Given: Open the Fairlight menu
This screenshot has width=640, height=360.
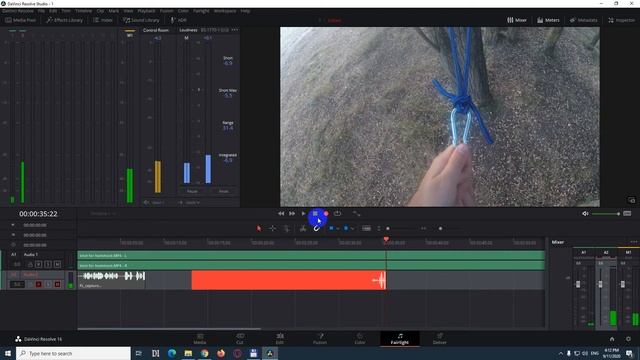Looking at the screenshot, I should 201,11.
